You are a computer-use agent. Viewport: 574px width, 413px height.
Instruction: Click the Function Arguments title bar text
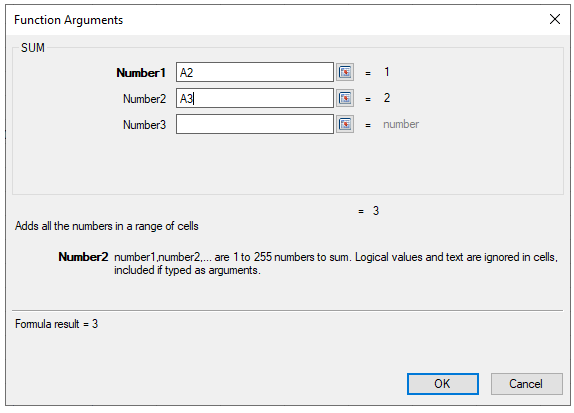tap(68, 20)
